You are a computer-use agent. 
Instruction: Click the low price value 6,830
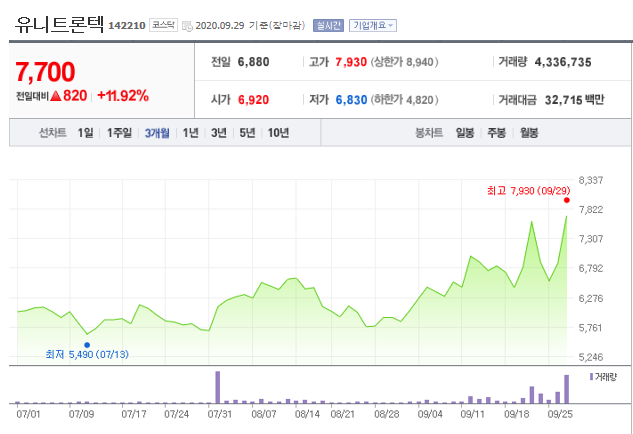351,100
